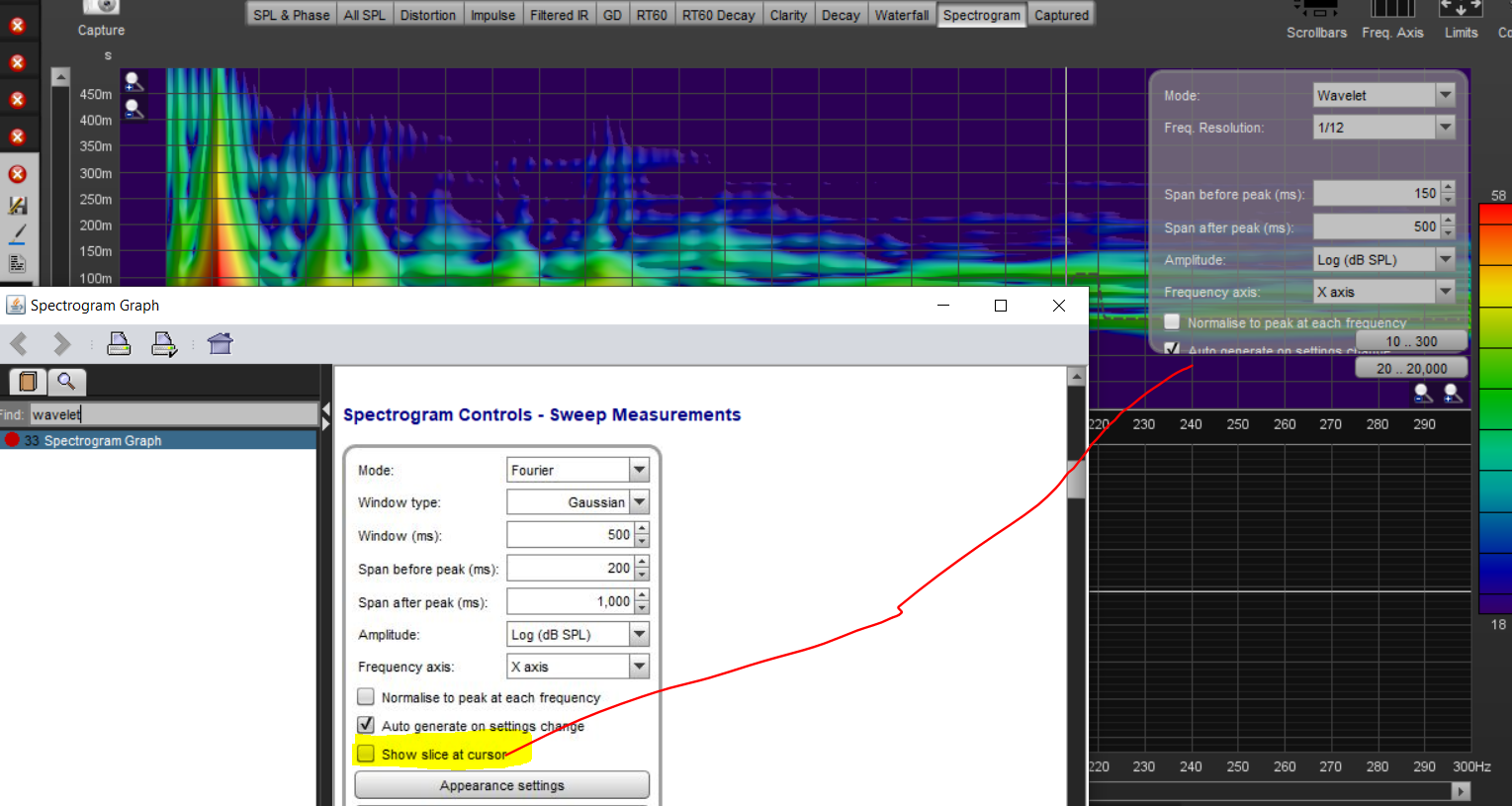The image size is (1512, 806).
Task: Click the Page Setup printer icon
Action: pos(164,343)
